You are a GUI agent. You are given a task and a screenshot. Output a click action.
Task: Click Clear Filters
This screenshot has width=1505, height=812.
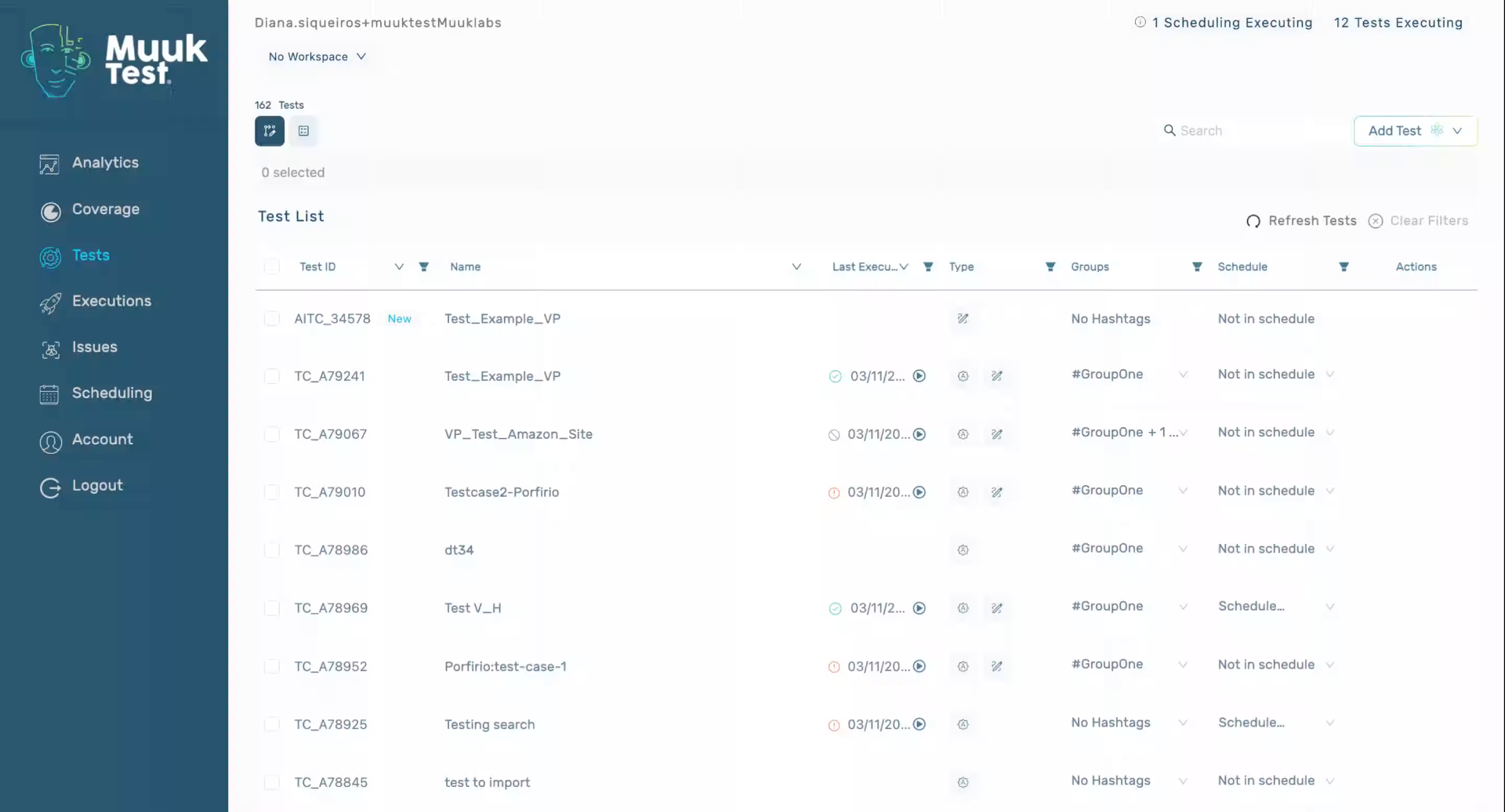coord(1418,221)
